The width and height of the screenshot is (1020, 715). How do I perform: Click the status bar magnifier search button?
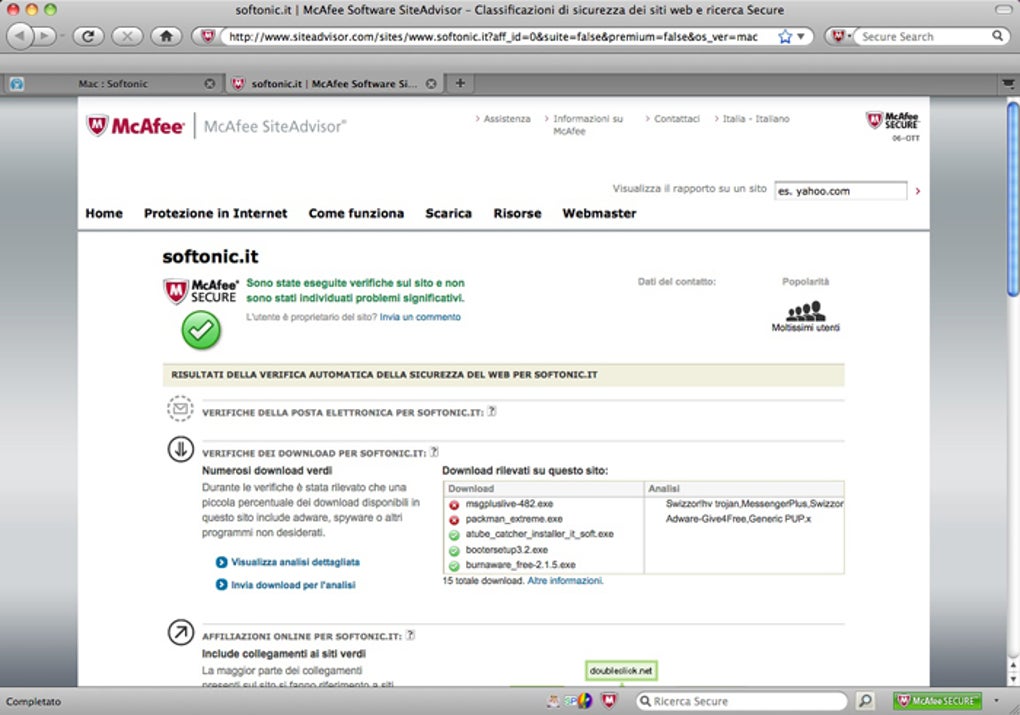pos(865,701)
